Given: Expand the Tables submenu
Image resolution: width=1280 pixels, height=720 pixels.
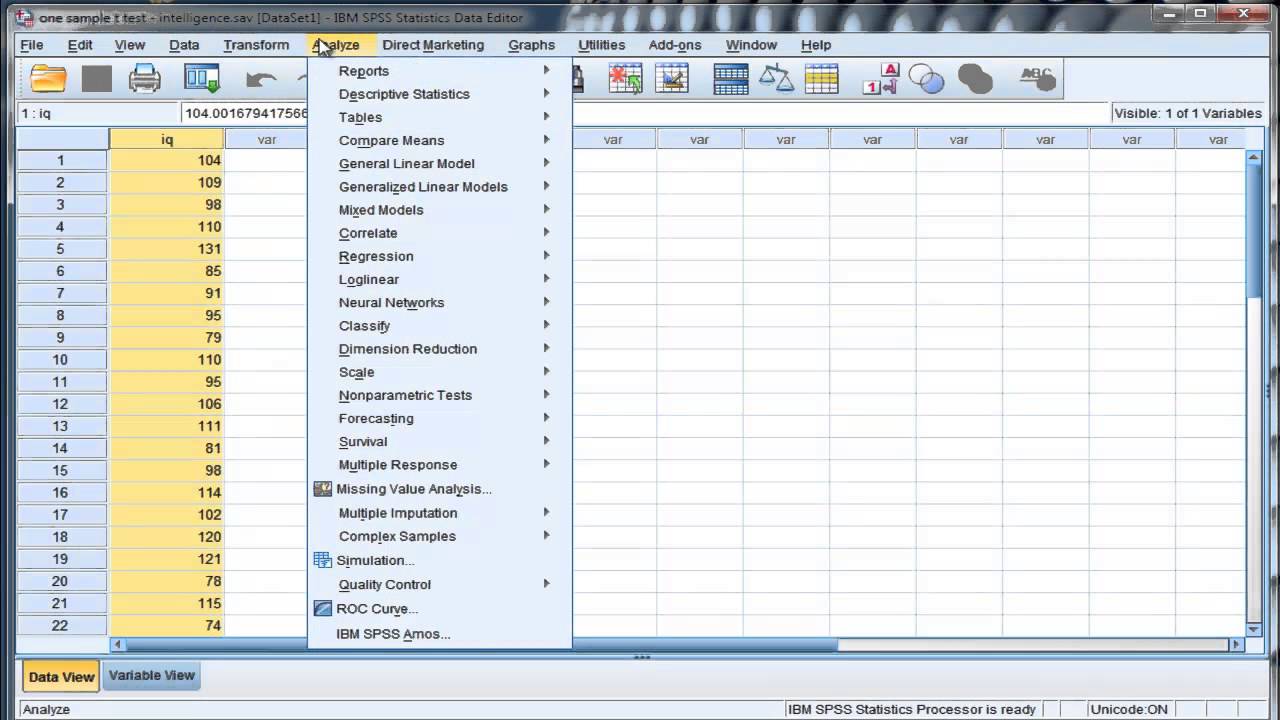Looking at the screenshot, I should point(440,117).
